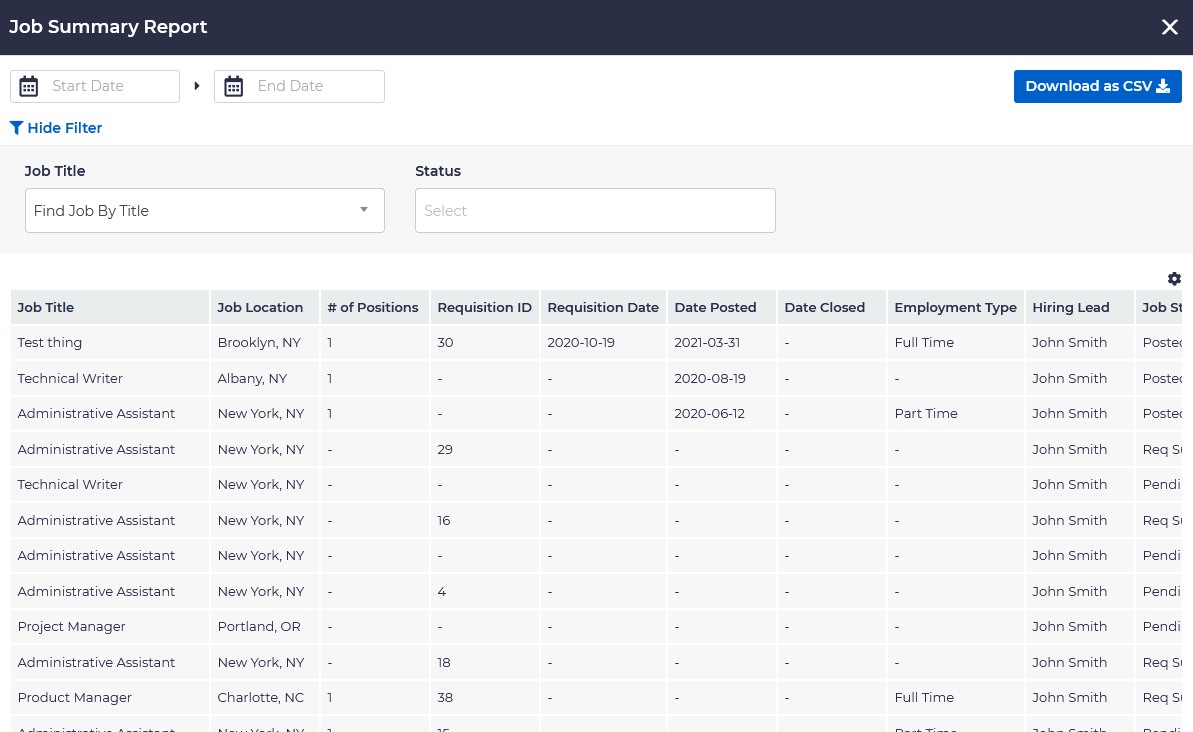Screen dimensions: 1193x732
Task: Click the End Date calendar icon
Action: pyautogui.click(x=234, y=86)
